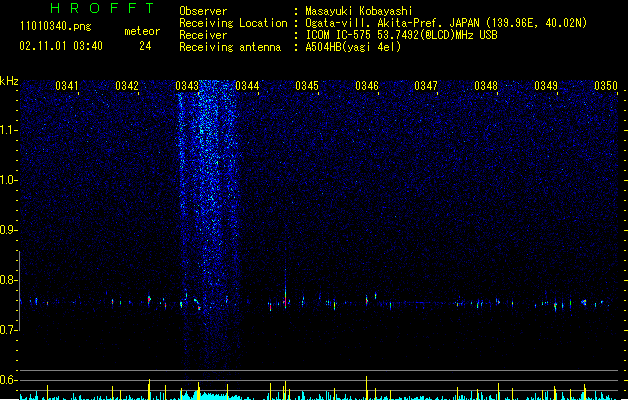Click the kHz axis unit label

coord(9,81)
